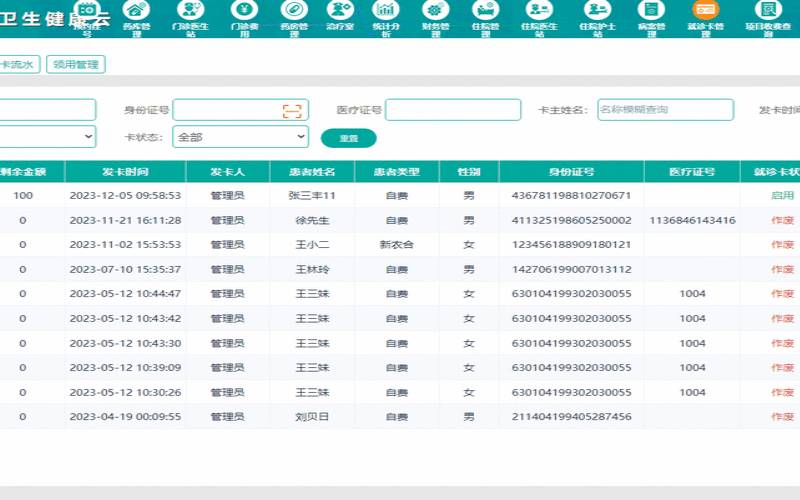Expand the dropdown left of 卡状态
Viewport: 800px width, 500px height.
pyautogui.click(x=47, y=137)
